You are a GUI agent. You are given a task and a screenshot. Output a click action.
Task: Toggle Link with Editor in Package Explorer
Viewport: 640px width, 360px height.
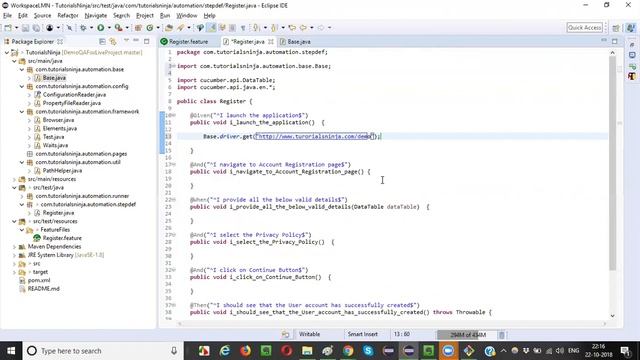[113, 42]
